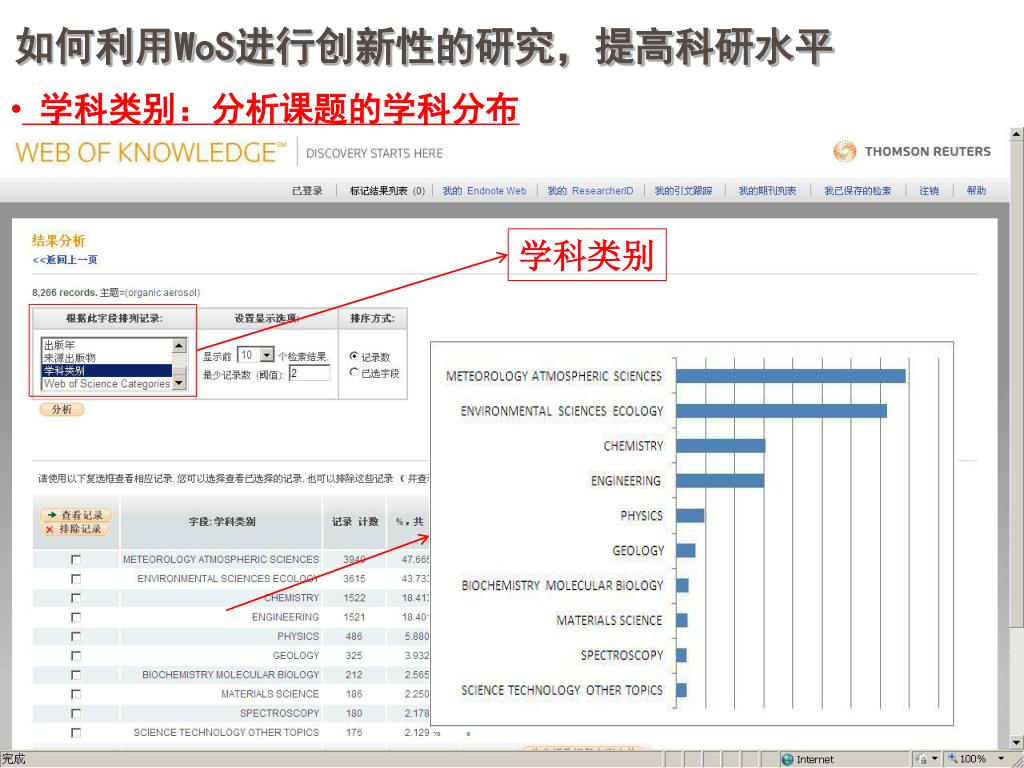Click the Thomson Reuters logo
Image resolution: width=1024 pixels, height=768 pixels.
pyautogui.click(x=912, y=152)
